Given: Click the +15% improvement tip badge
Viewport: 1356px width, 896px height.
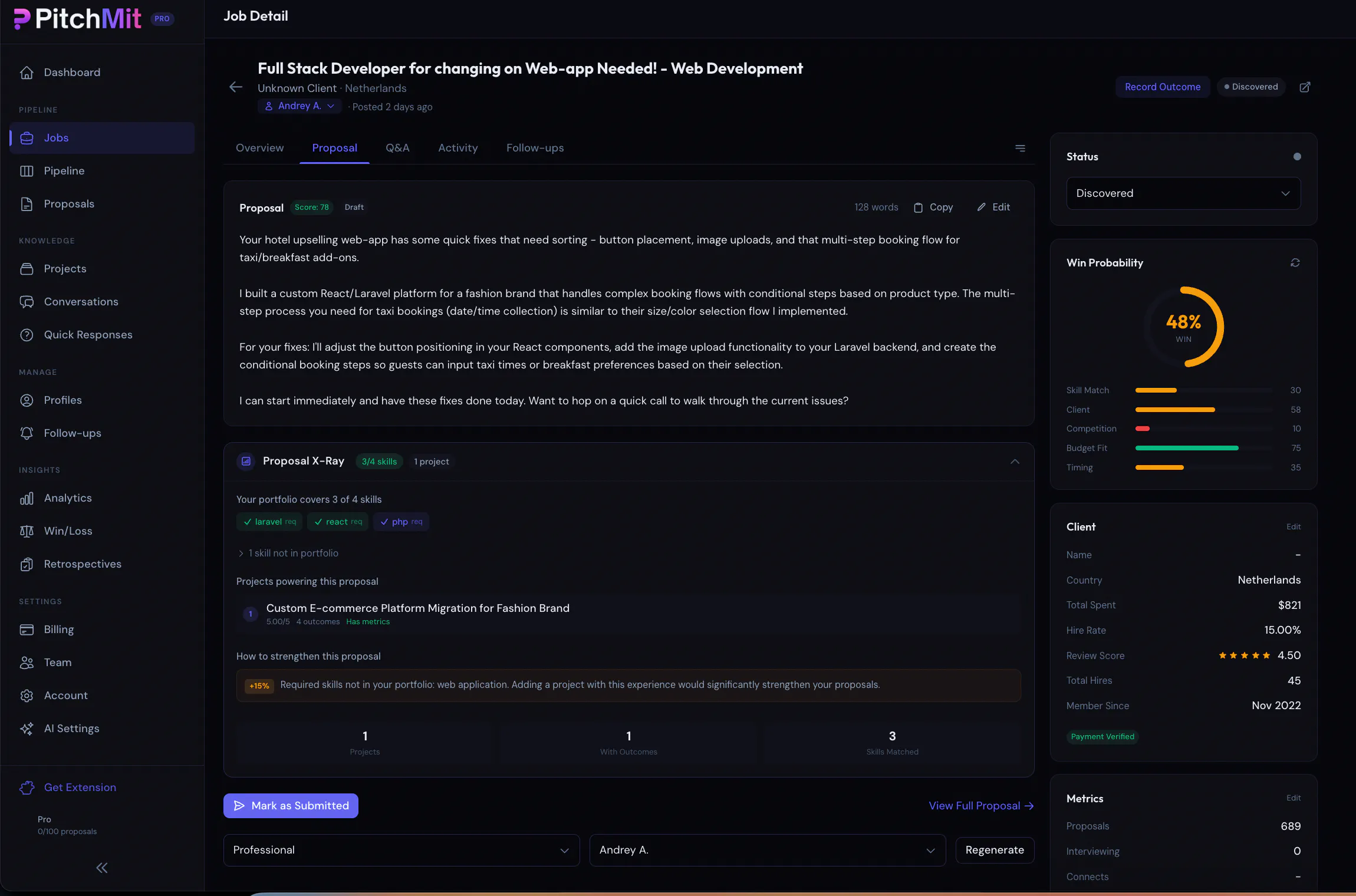Looking at the screenshot, I should 259,686.
